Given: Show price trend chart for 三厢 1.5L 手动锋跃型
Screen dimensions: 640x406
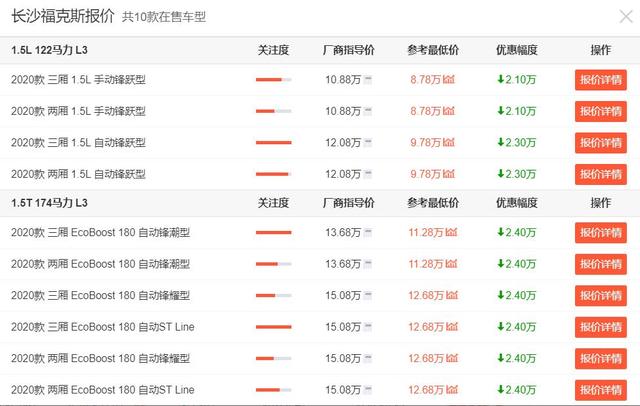Looking at the screenshot, I should 449,80.
